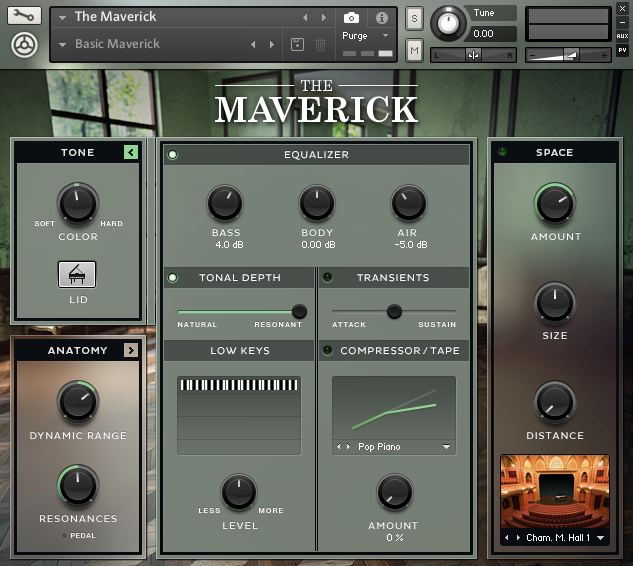The height and width of the screenshot is (566, 633).
Task: Click the reverb DISTANCE knob
Action: coord(555,402)
